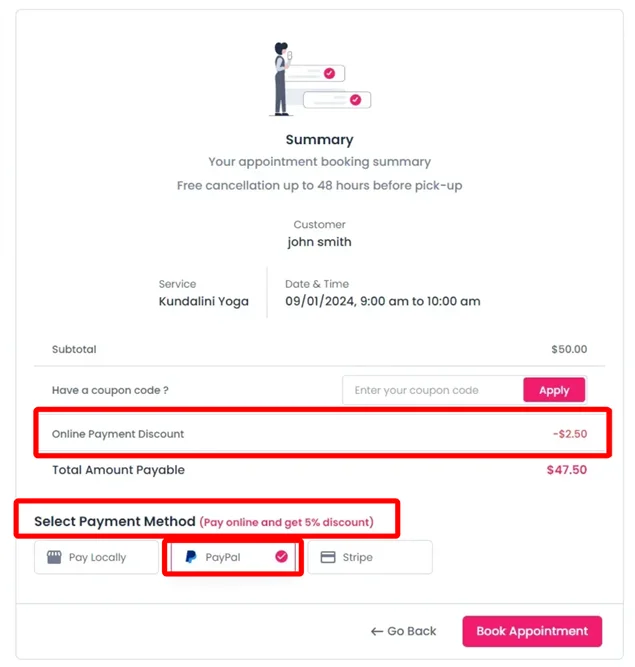Click the lower checkmark badge in illustration
This screenshot has height=667, width=635.
[355, 99]
